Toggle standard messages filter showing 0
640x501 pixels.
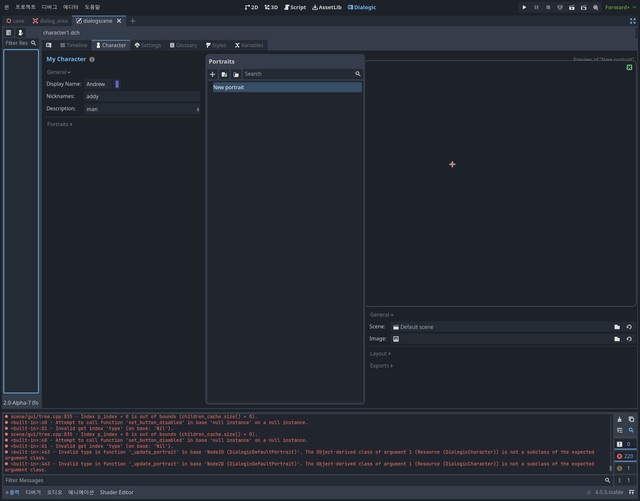coord(625,444)
